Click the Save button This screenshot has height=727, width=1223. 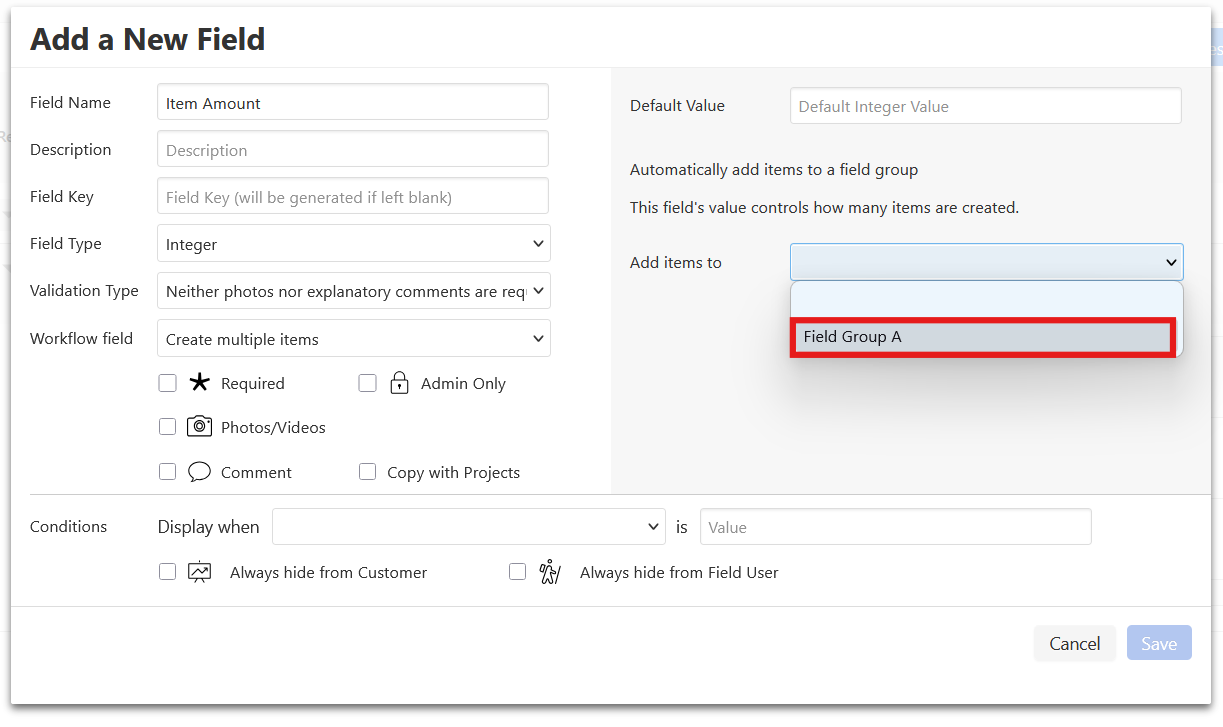coord(1158,643)
